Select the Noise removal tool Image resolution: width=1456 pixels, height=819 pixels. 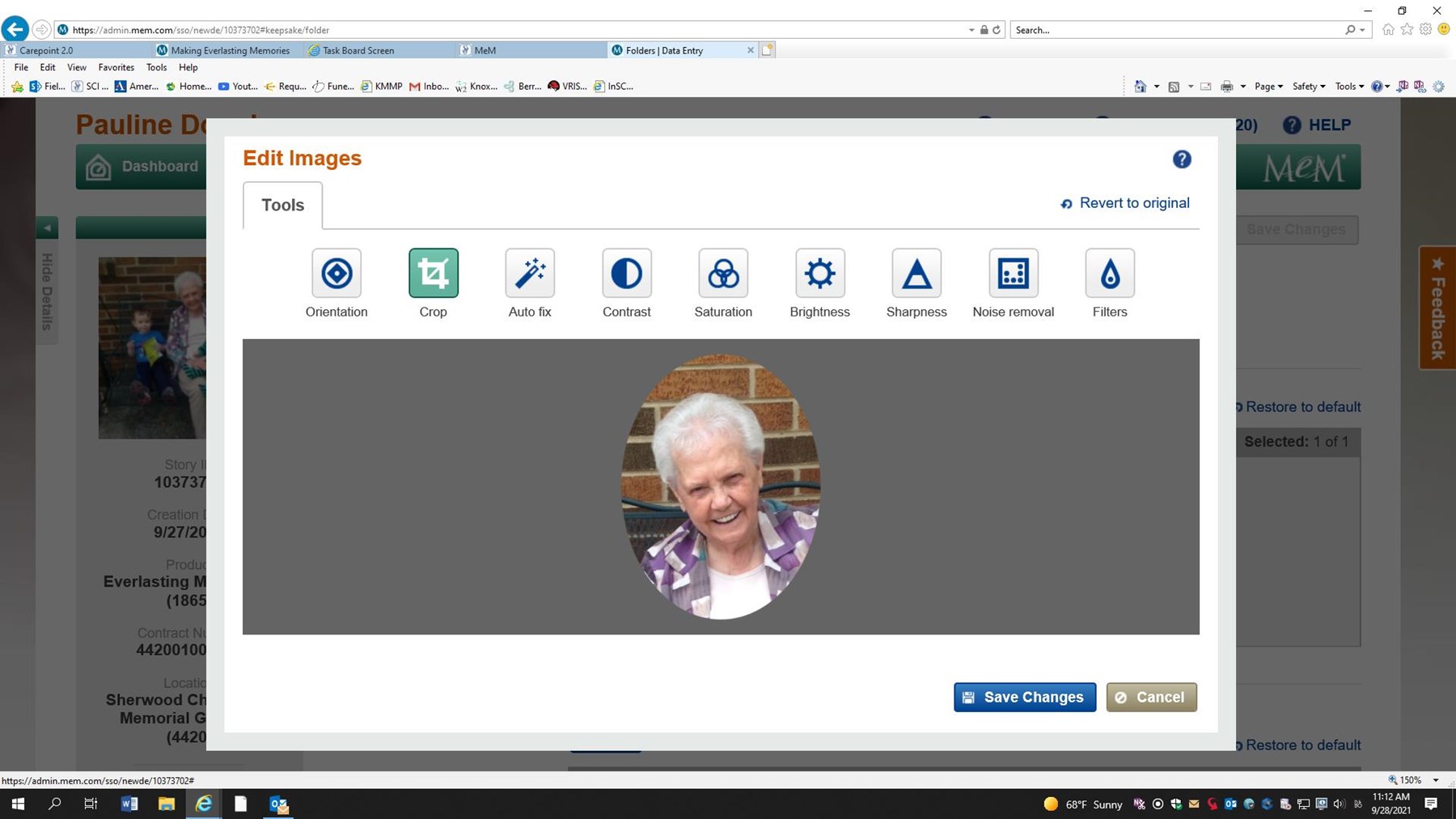tap(1013, 274)
